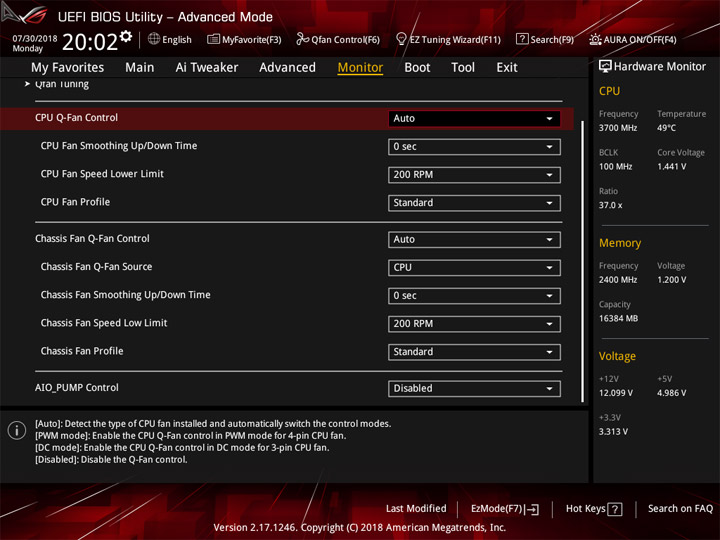Click EzMode(F7) text button
Viewport: 720px width, 540px height.
(497, 509)
